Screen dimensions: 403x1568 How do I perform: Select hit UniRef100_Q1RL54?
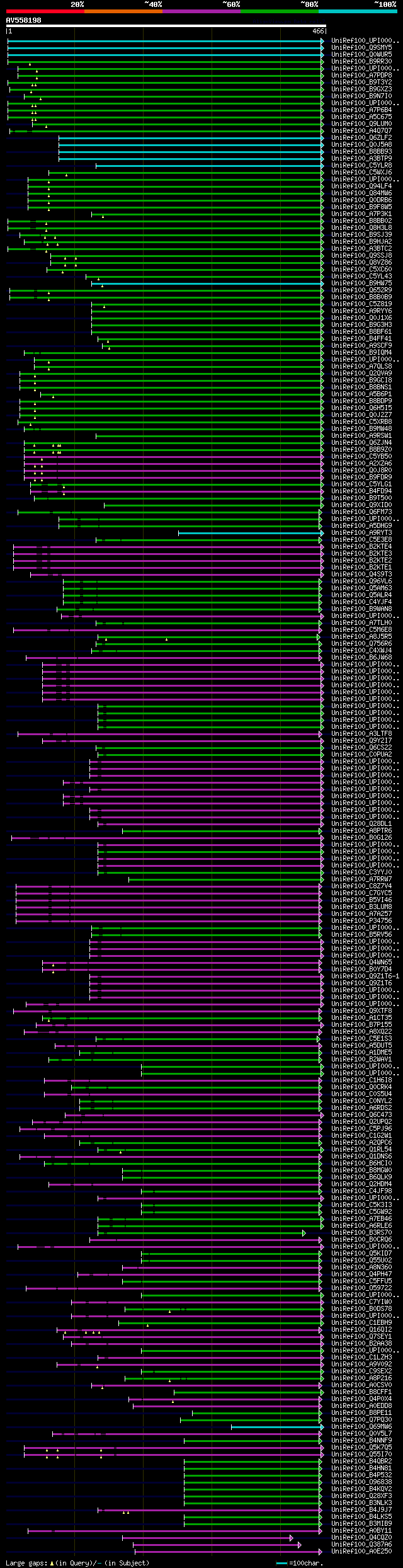point(361,1149)
